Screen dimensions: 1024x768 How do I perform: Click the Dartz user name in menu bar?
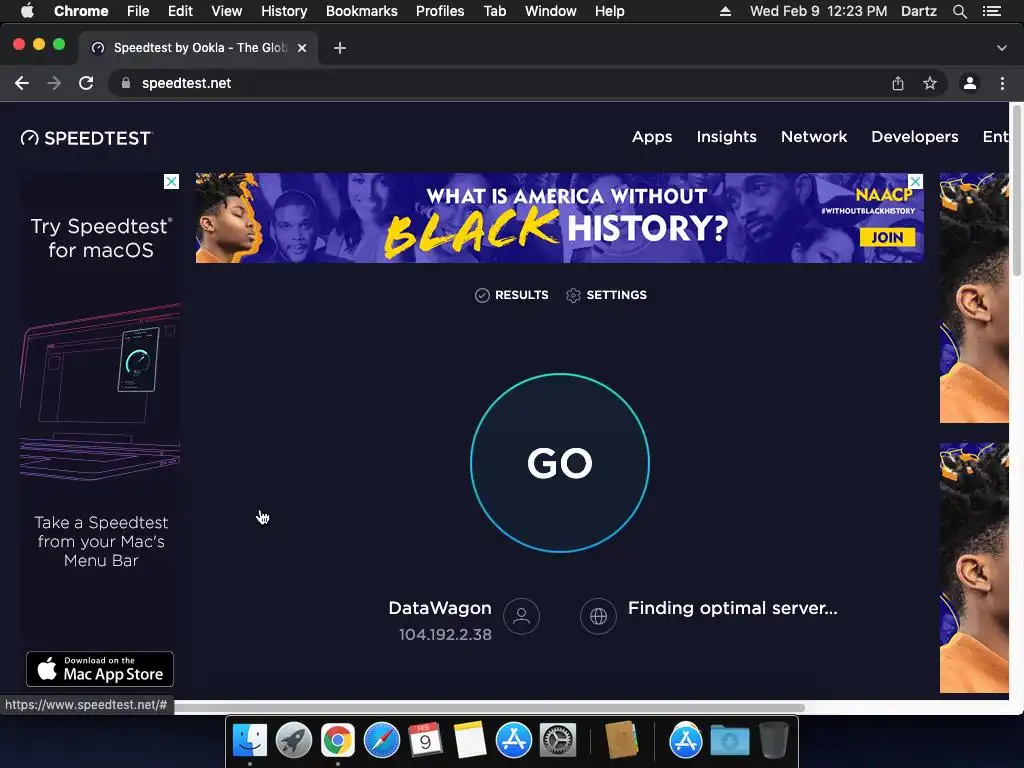click(919, 11)
